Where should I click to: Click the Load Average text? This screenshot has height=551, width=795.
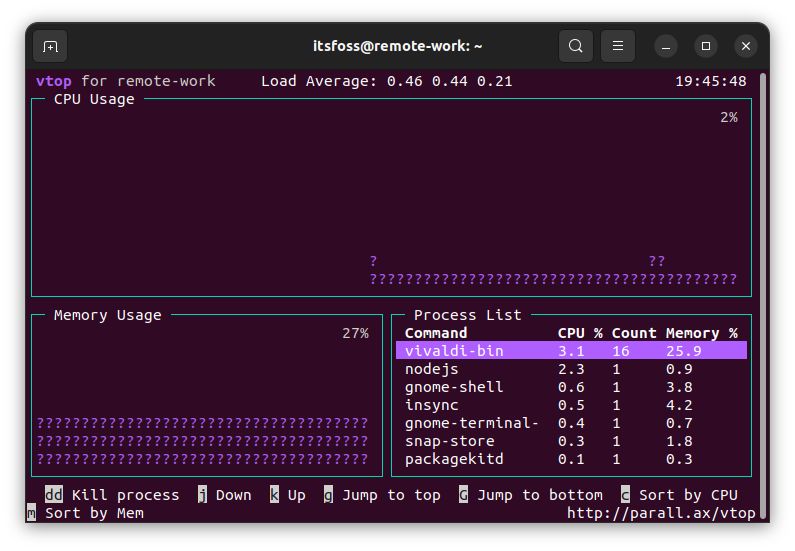387,81
